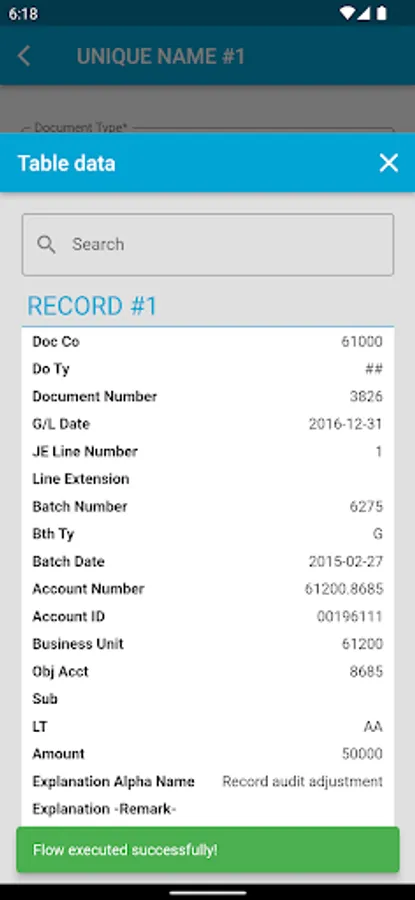Tap the search magnifier icon
The height and width of the screenshot is (900, 415).
pyautogui.click(x=46, y=245)
